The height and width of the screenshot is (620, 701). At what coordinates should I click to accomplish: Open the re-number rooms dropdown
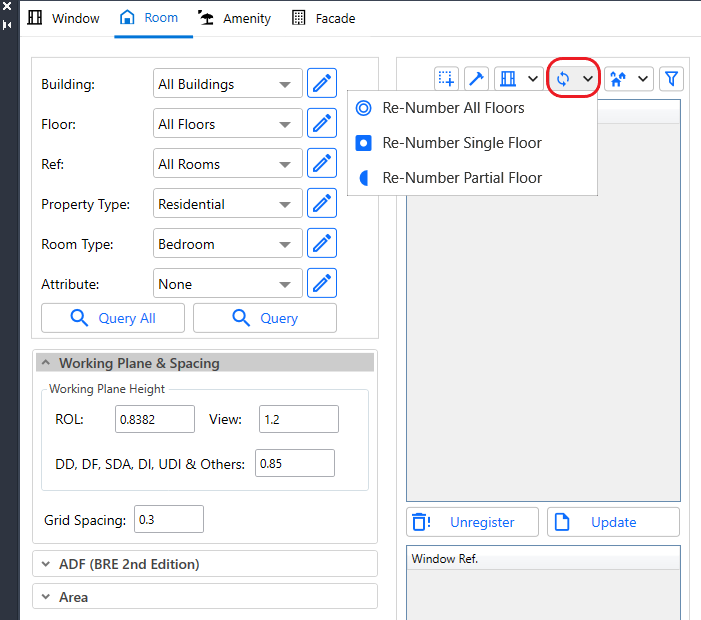[x=574, y=78]
